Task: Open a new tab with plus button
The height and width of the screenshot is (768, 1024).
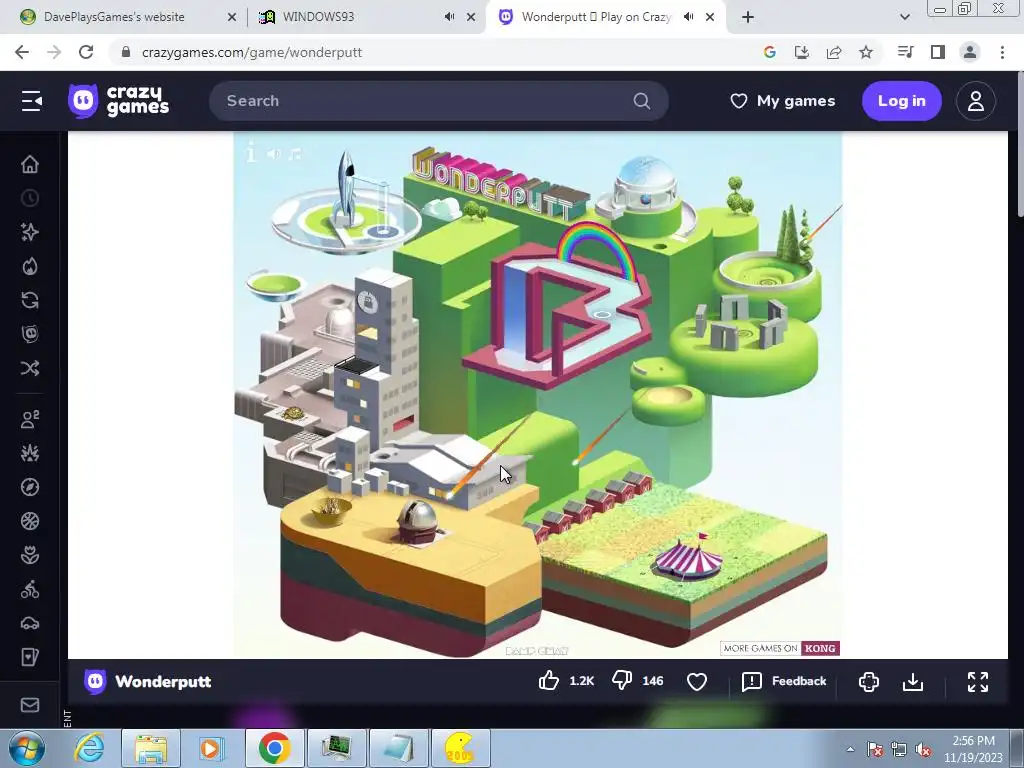Action: [x=748, y=17]
